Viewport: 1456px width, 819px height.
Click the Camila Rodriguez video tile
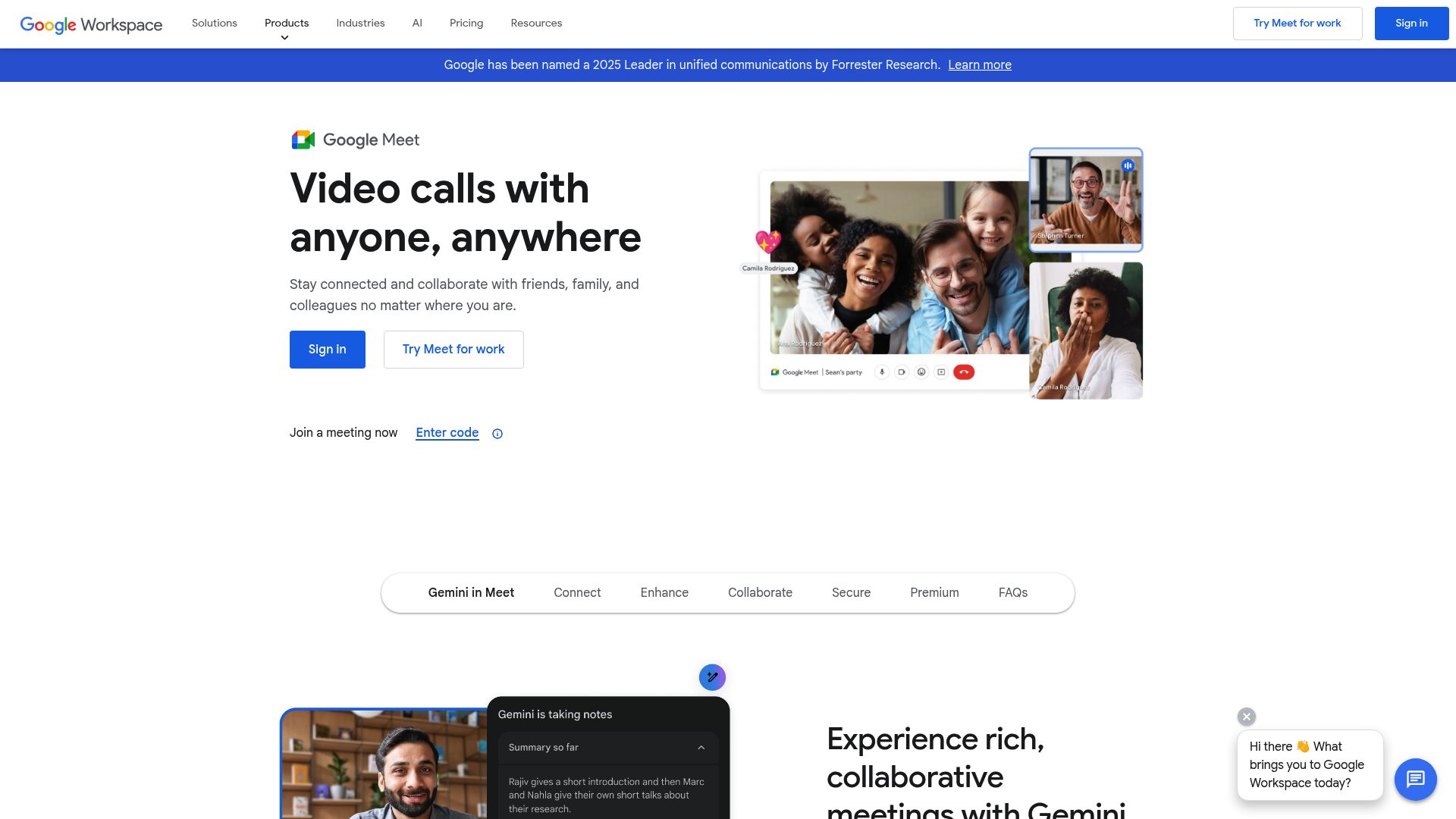1086,331
